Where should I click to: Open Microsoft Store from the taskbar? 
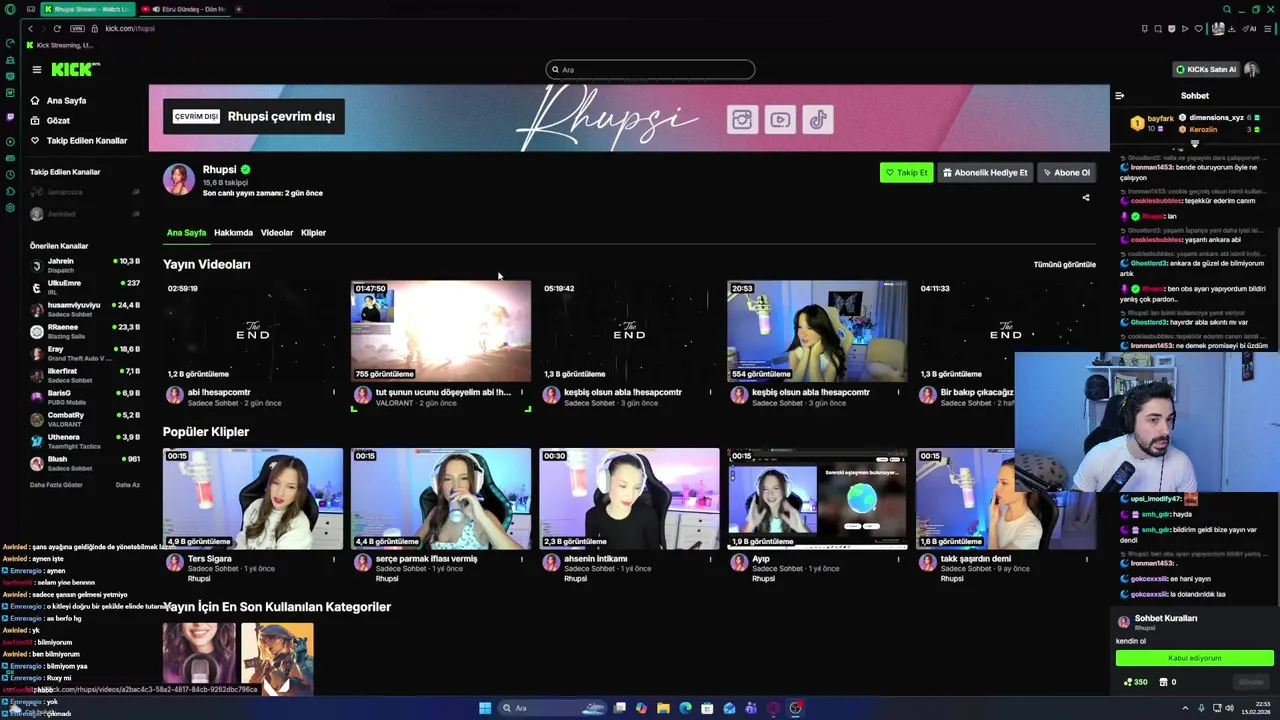pos(707,708)
